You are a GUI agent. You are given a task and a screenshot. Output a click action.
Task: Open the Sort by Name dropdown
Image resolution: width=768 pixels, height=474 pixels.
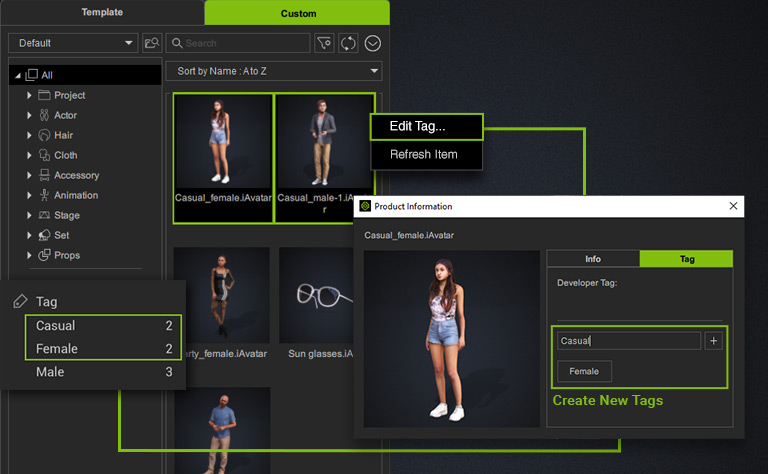pos(273,71)
